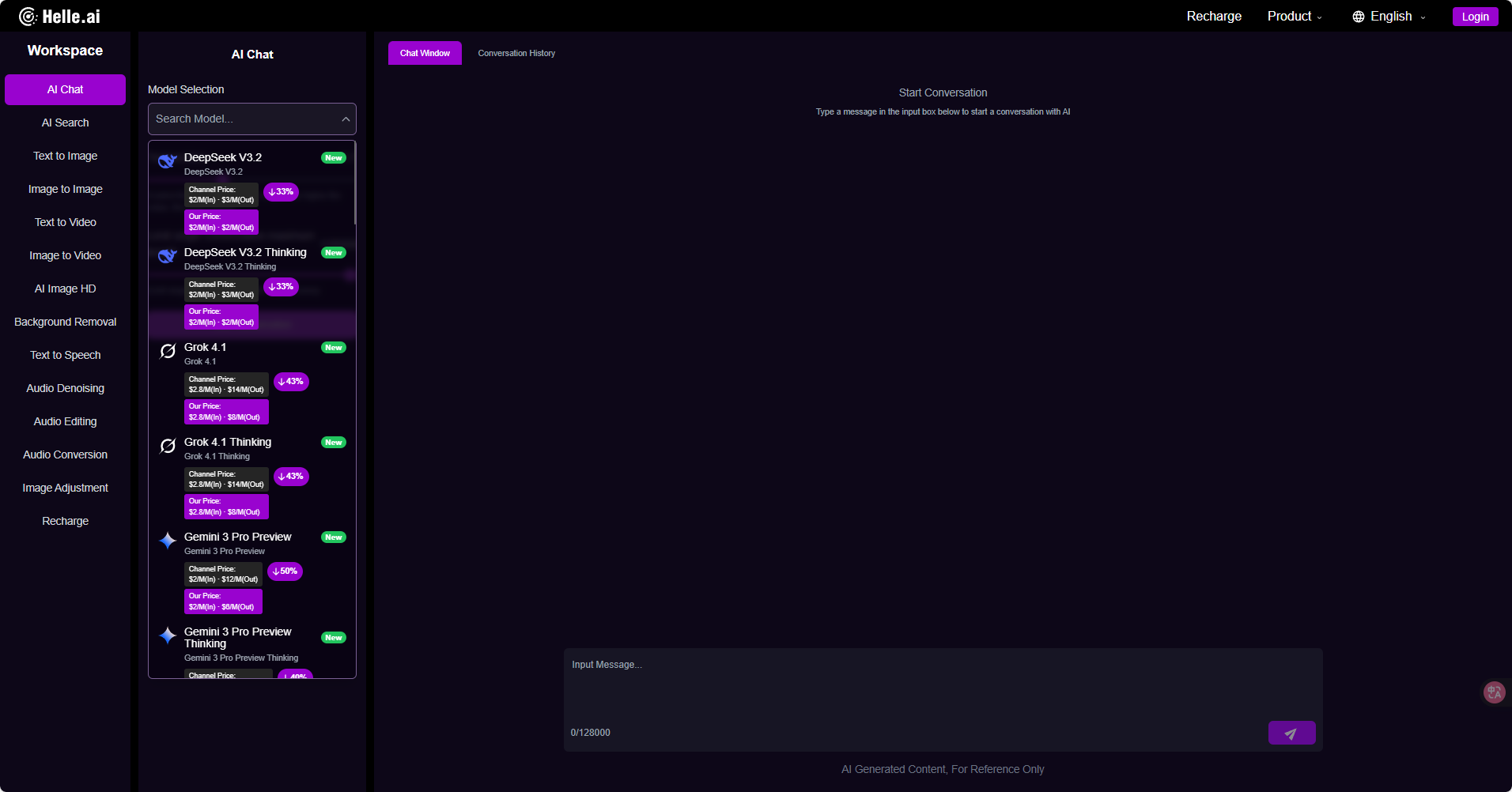Collapse the Search Model dropdown
This screenshot has width=1512, height=792.
(x=346, y=119)
